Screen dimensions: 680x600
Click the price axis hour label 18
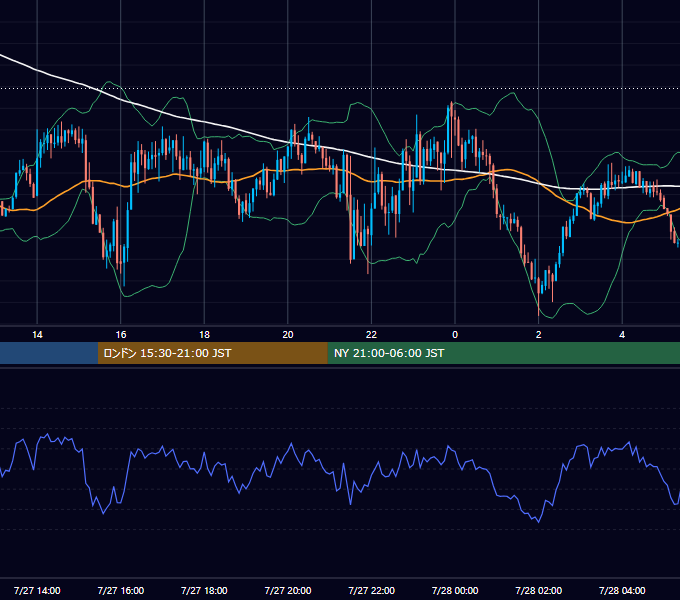204,335
